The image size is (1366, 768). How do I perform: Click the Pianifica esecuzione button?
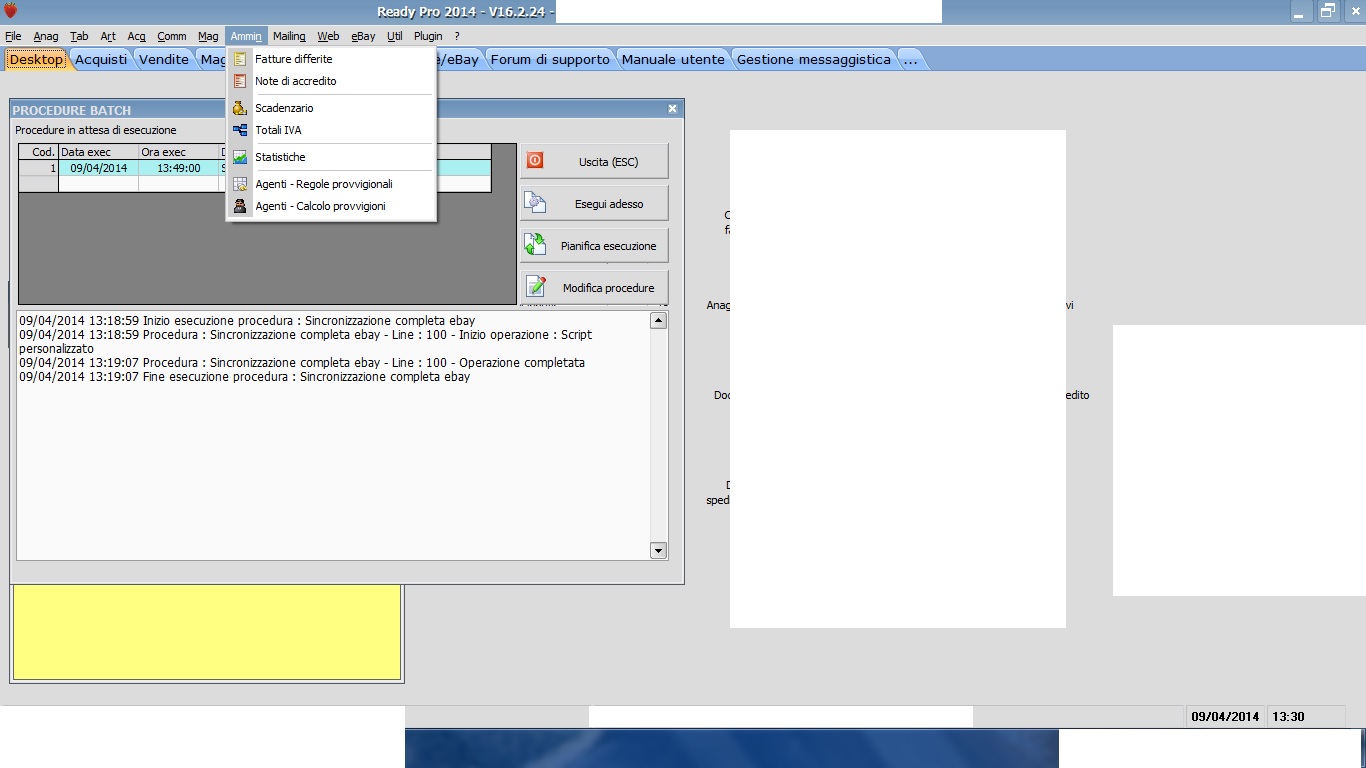(594, 245)
